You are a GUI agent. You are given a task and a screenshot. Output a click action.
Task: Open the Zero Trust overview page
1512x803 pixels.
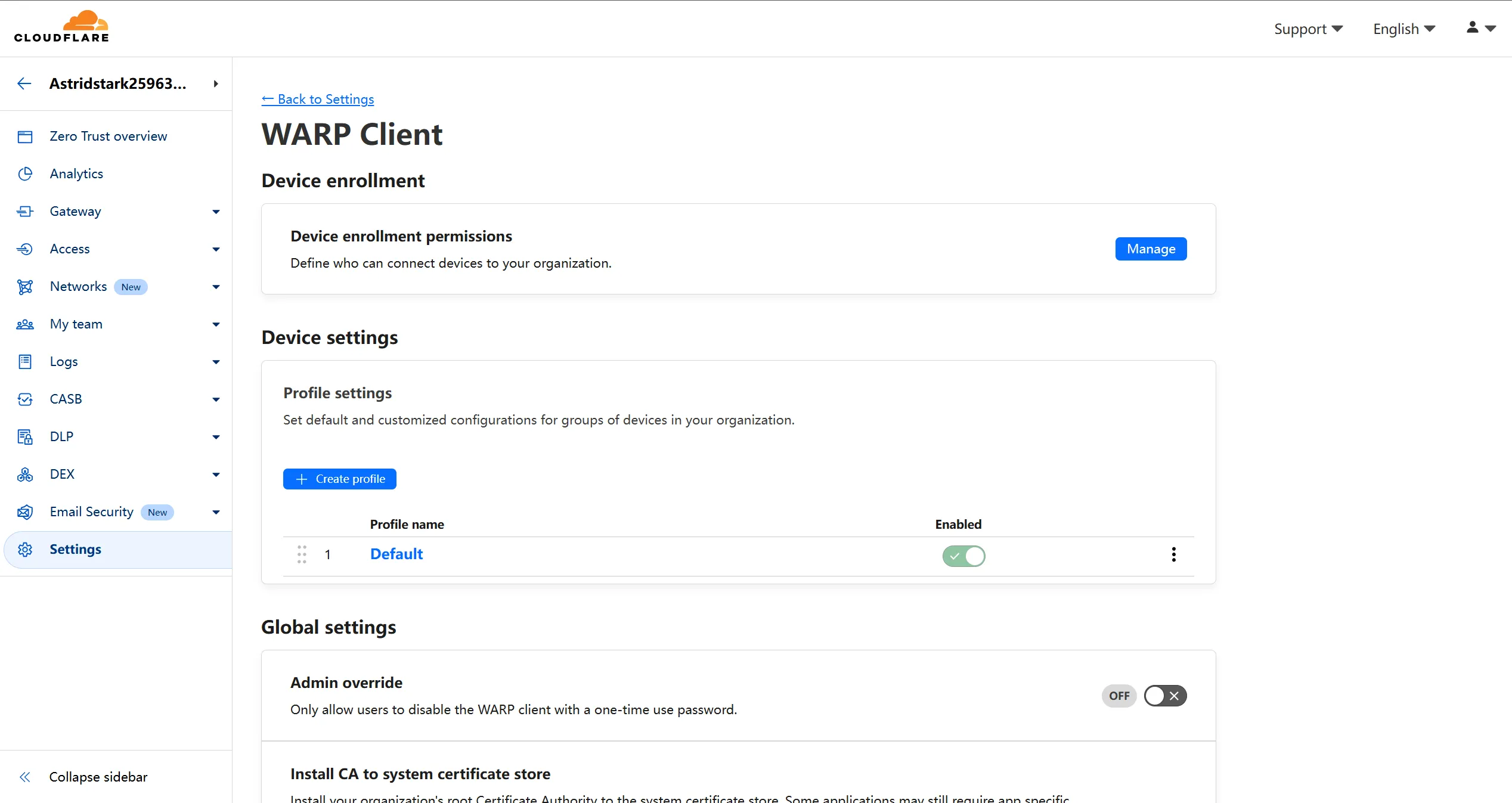(108, 136)
